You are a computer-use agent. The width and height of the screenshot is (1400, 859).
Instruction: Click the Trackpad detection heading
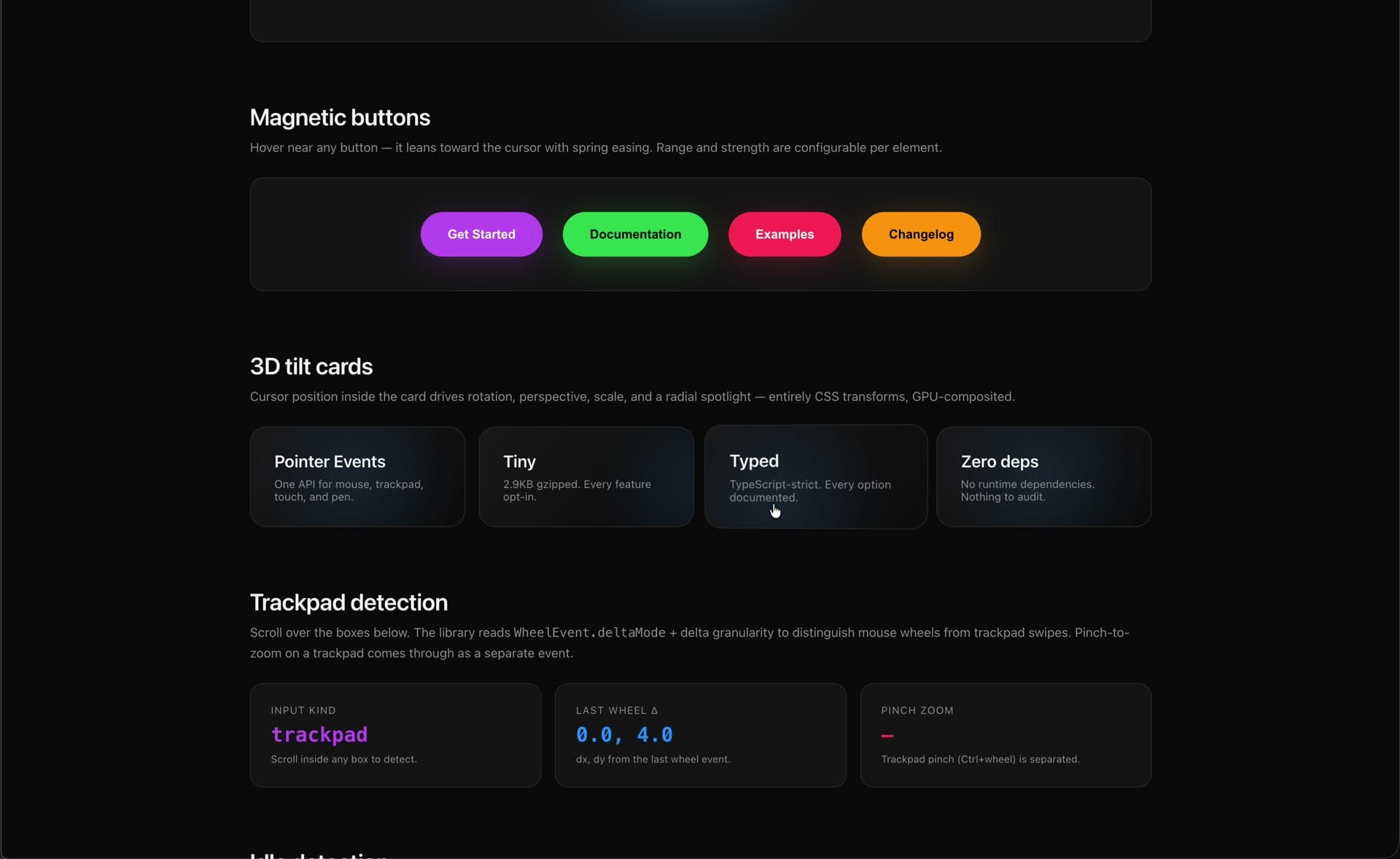pyautogui.click(x=348, y=602)
